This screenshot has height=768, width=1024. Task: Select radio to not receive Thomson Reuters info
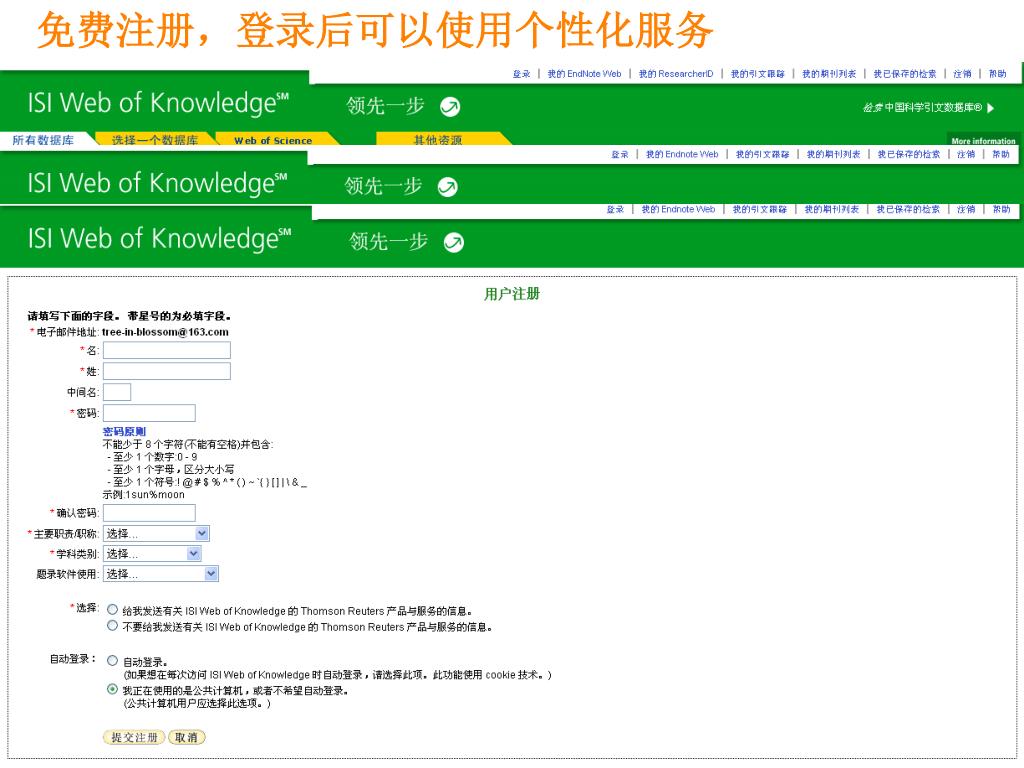pyautogui.click(x=112, y=627)
